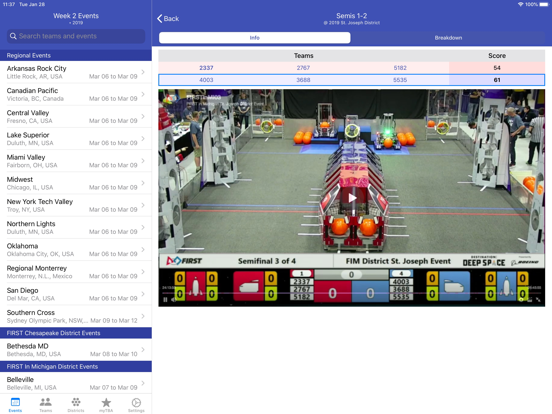Screen dimensions: 552x414
Task: Open Lake Superior event chevron
Action: 143,138
